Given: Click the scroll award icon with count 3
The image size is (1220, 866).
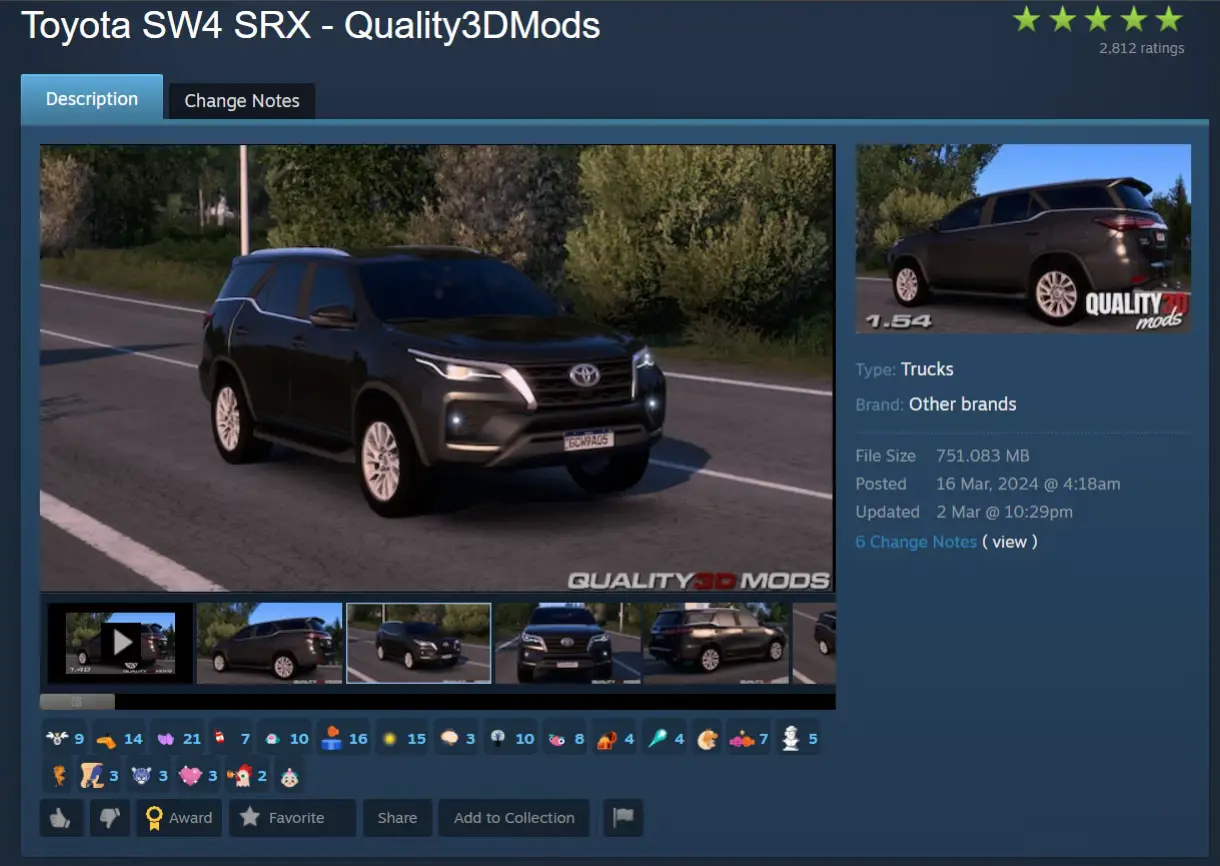Looking at the screenshot, I should pos(100,775).
